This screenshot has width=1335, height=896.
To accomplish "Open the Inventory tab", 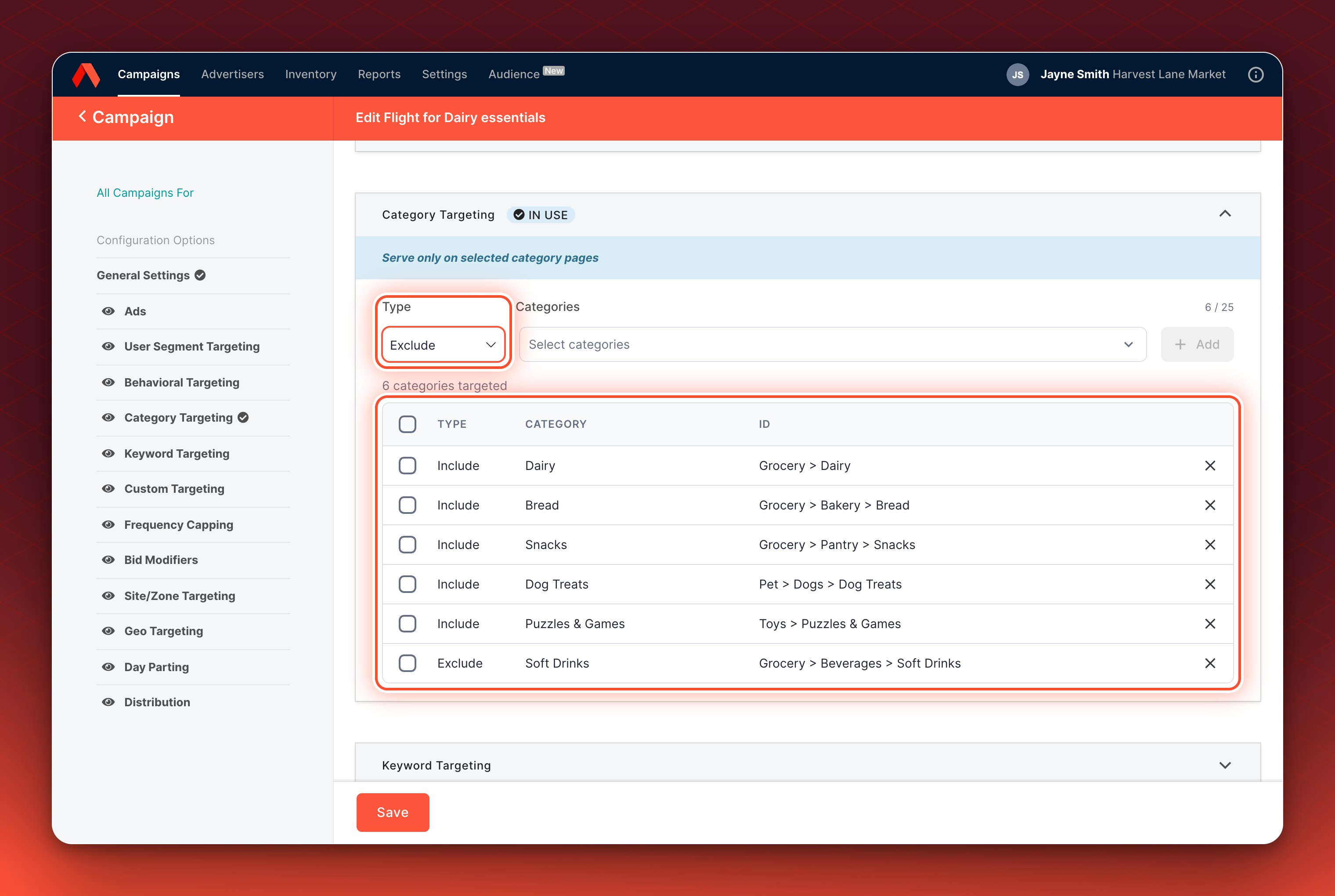I will point(311,74).
